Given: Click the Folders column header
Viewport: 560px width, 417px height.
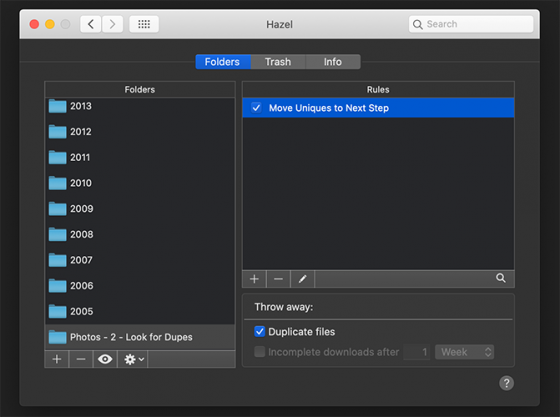Looking at the screenshot, I should point(140,90).
